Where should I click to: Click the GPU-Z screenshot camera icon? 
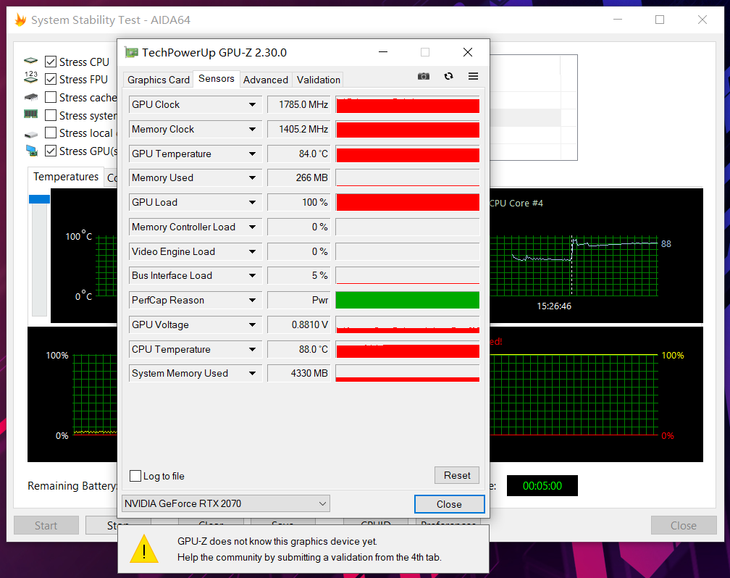(x=423, y=77)
